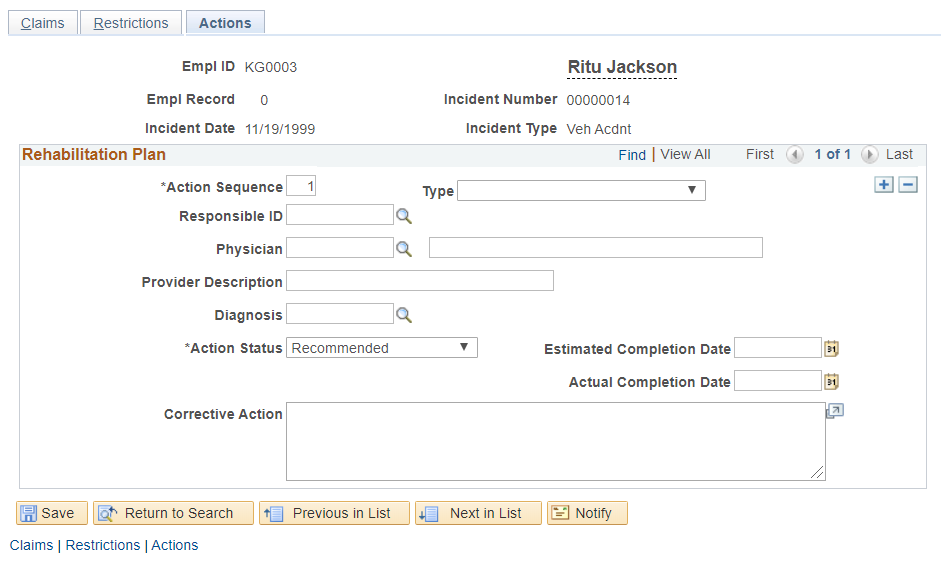Switch to the Claims tab

tap(43, 23)
